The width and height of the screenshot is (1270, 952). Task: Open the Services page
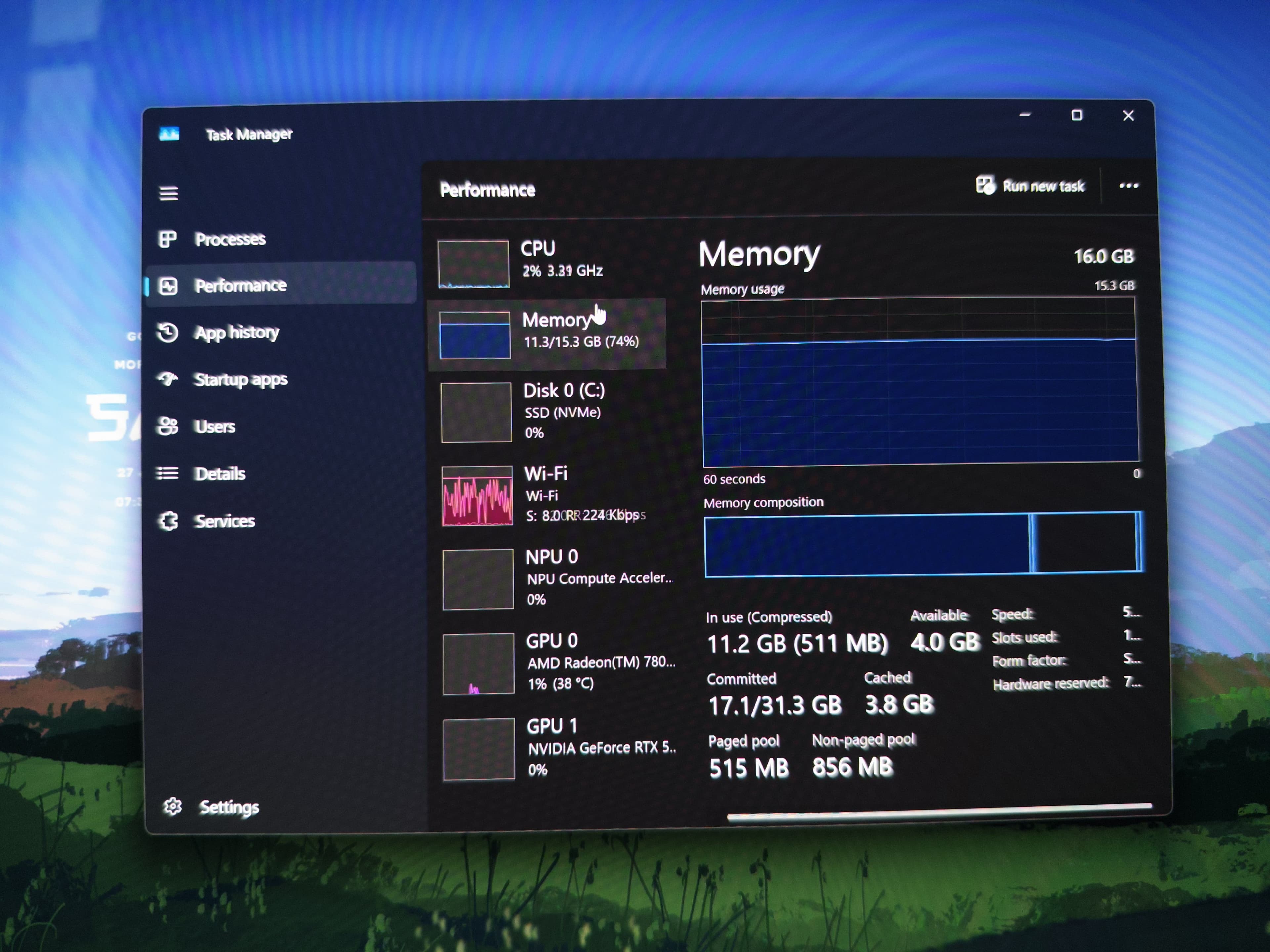point(225,521)
